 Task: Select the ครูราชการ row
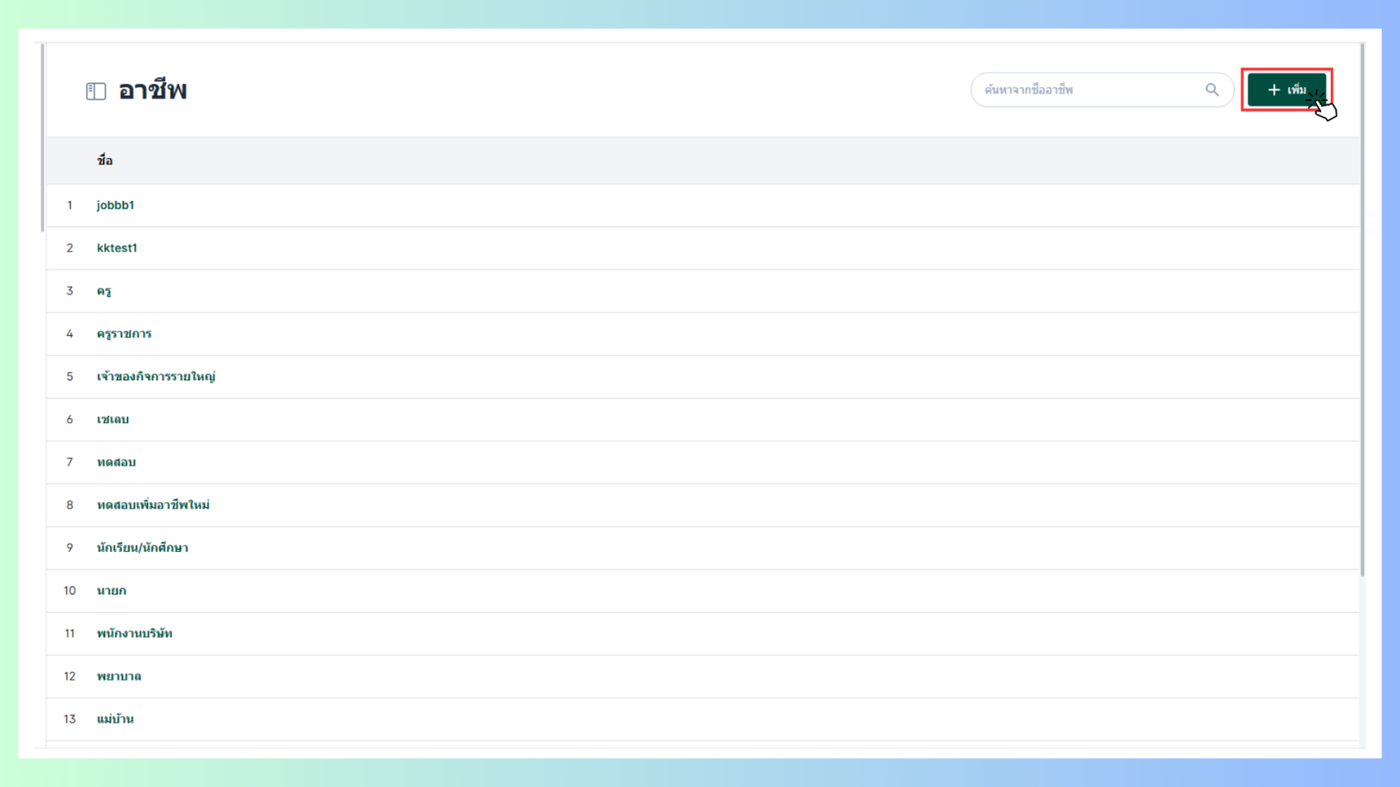703,334
